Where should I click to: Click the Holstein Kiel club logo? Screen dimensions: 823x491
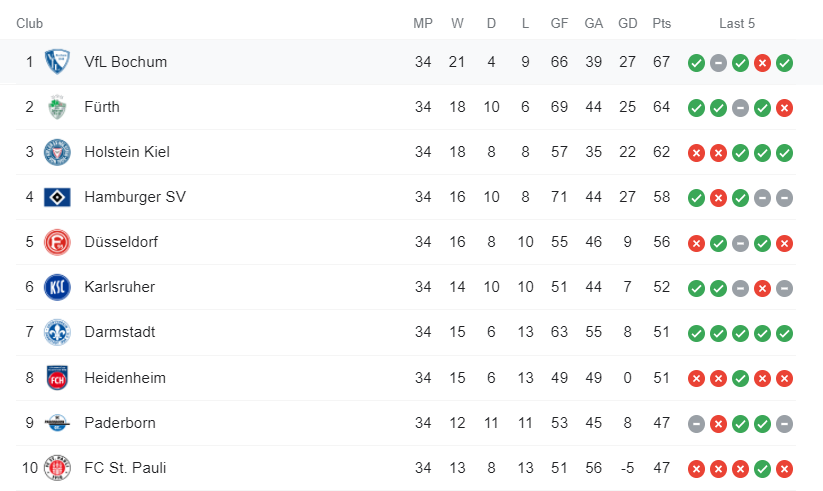(57, 152)
